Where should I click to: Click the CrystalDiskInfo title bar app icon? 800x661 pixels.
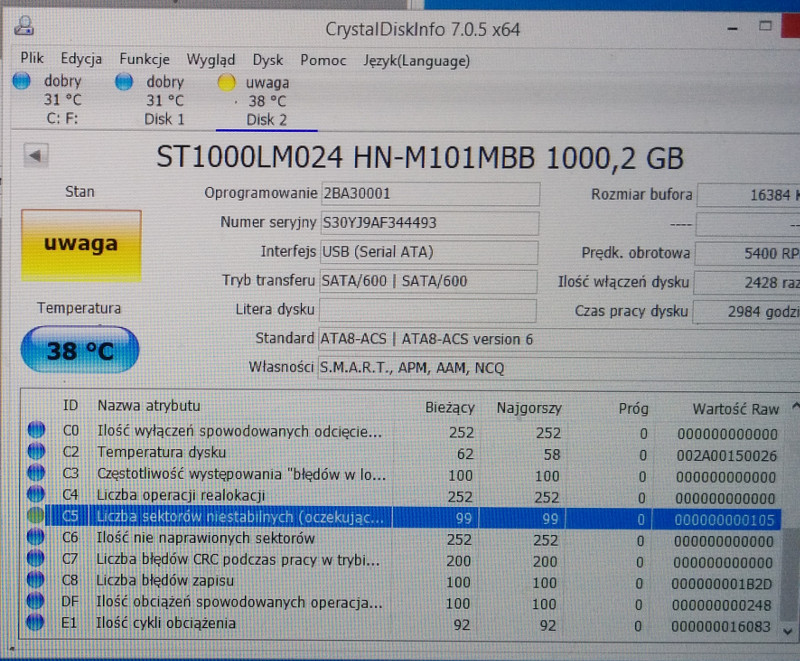tap(24, 26)
